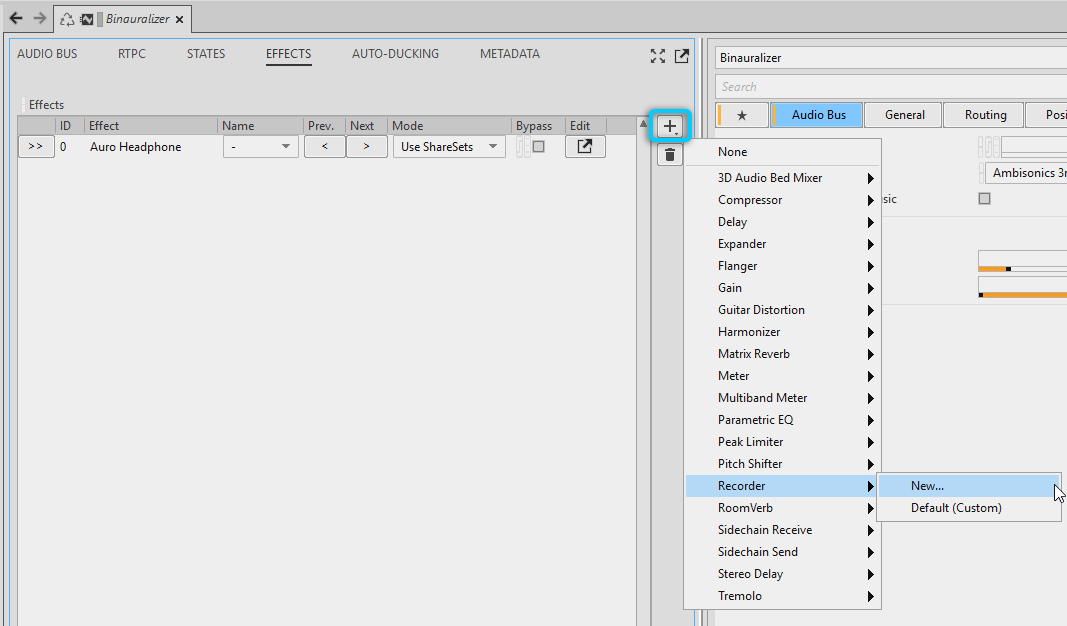Open the editor in new window
1067x626 pixels.
tap(681, 56)
